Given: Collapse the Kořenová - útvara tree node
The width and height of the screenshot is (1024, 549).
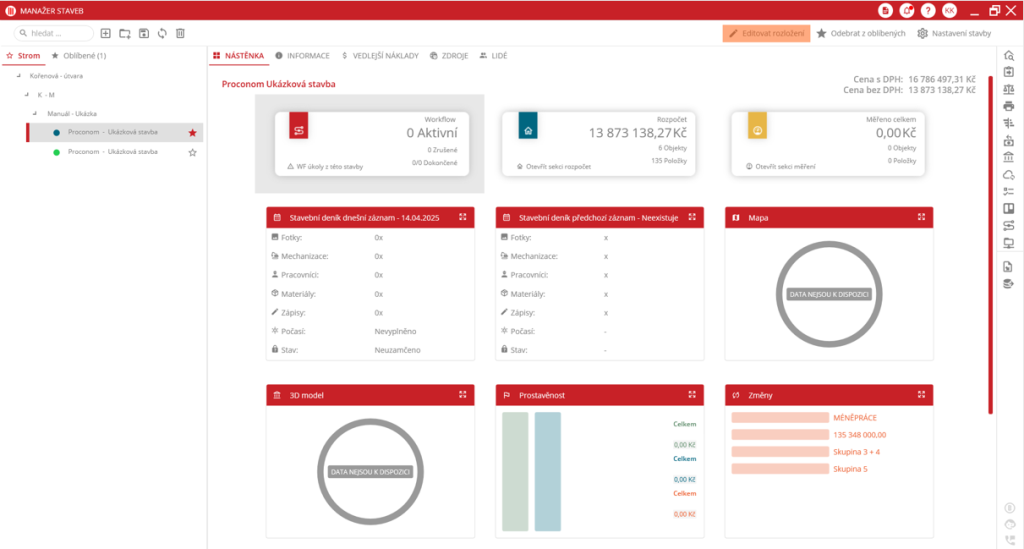Looking at the screenshot, I should 18,75.
